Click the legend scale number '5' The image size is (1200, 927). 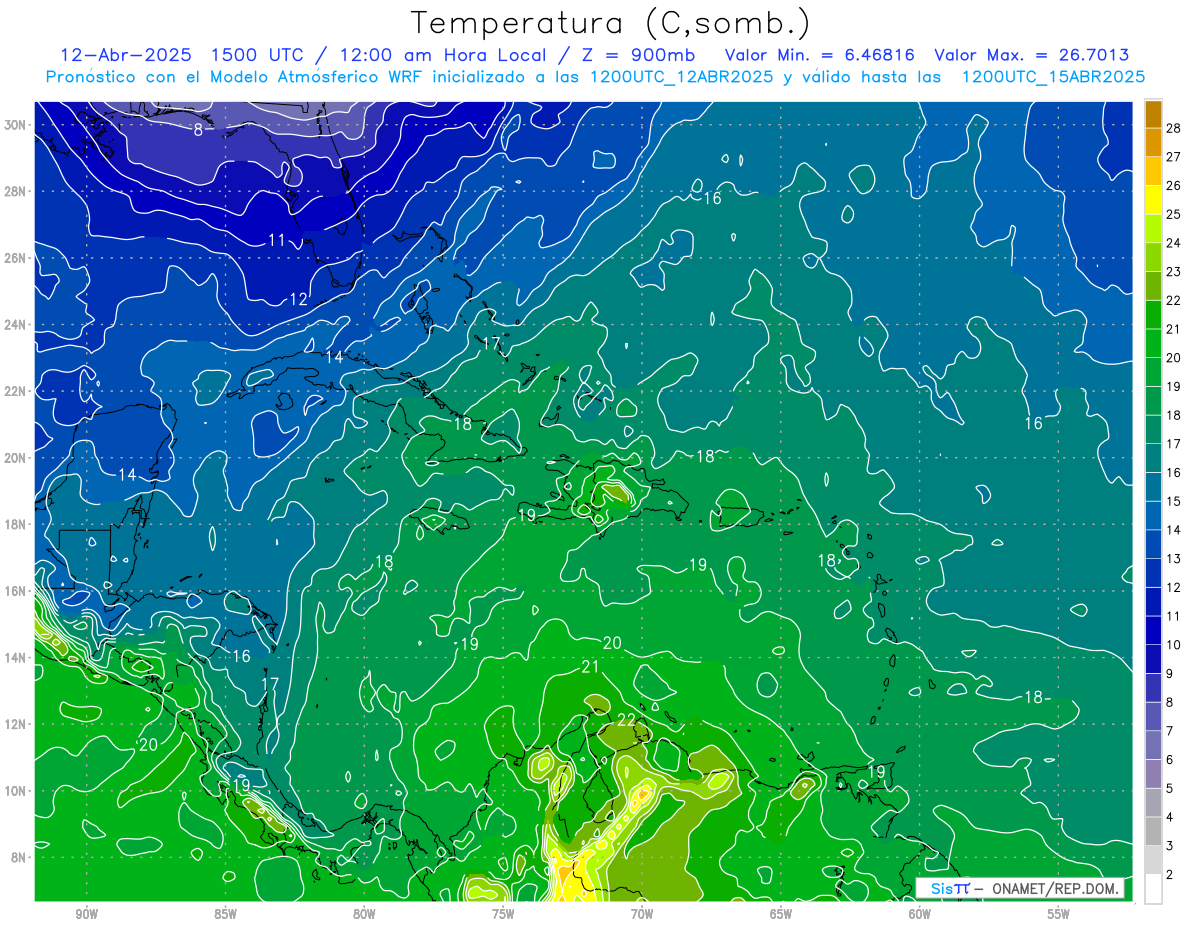[1170, 789]
